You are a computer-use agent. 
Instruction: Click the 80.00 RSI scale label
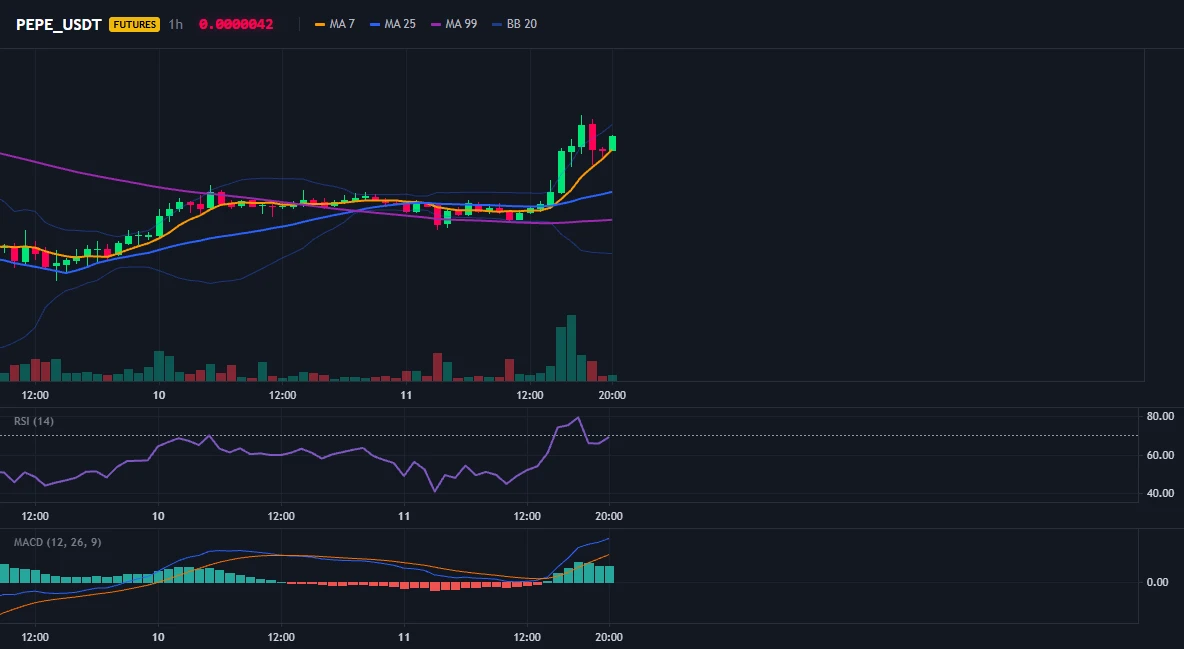pyautogui.click(x=1160, y=416)
